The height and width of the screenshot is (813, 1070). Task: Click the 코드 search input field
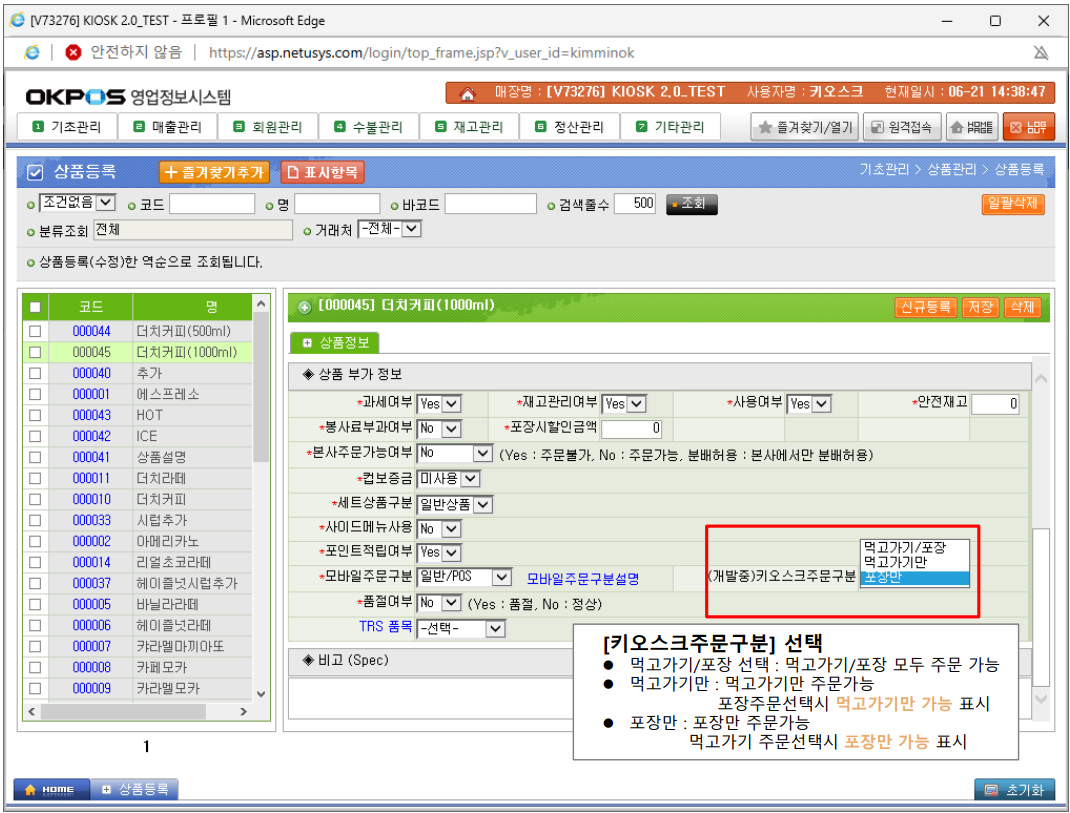point(212,204)
